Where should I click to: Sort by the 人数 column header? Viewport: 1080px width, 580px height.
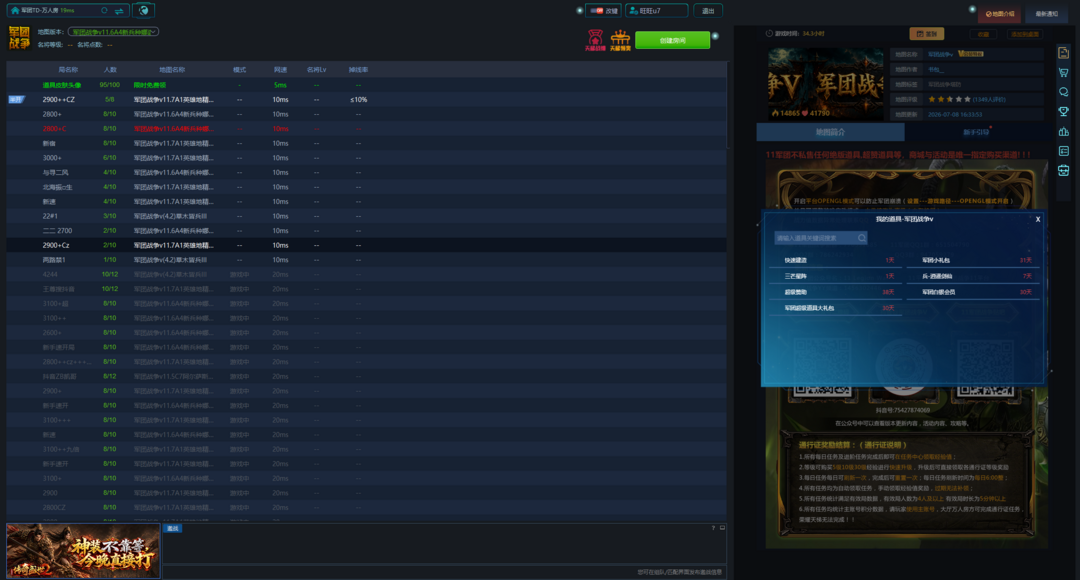click(110, 70)
